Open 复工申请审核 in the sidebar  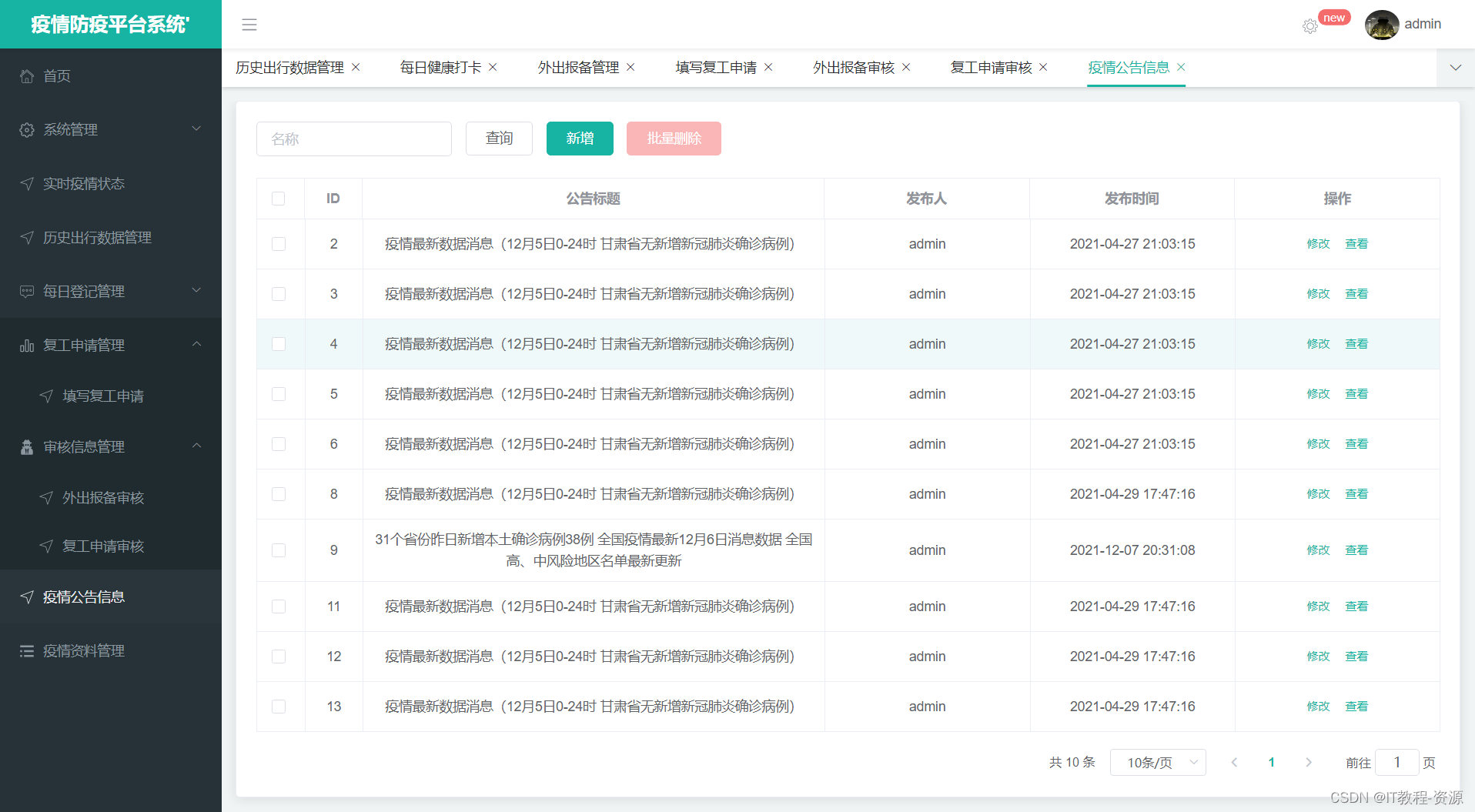click(x=102, y=546)
